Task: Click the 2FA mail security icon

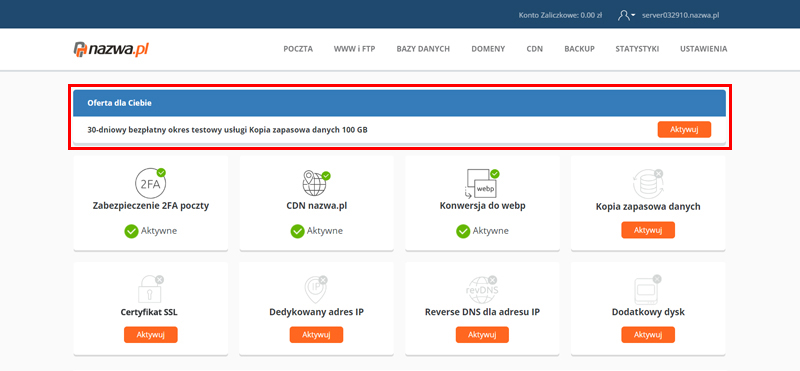Action: (151, 183)
